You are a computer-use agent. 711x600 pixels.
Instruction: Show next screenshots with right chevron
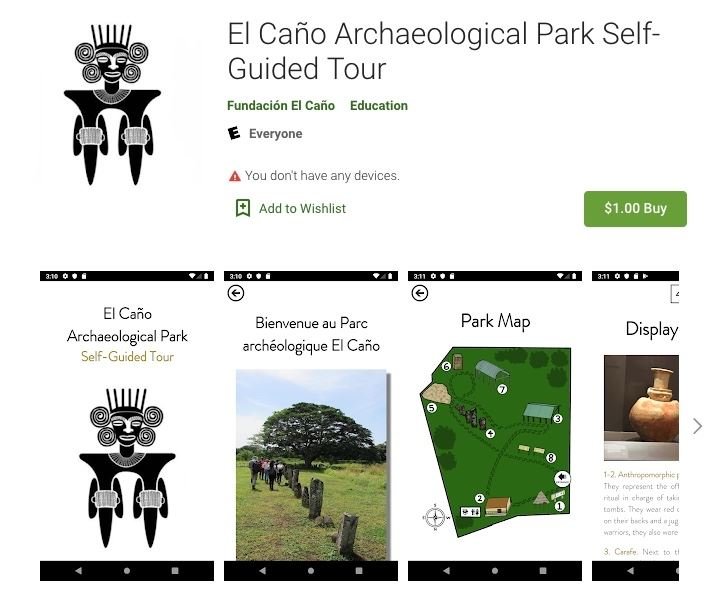coord(697,426)
